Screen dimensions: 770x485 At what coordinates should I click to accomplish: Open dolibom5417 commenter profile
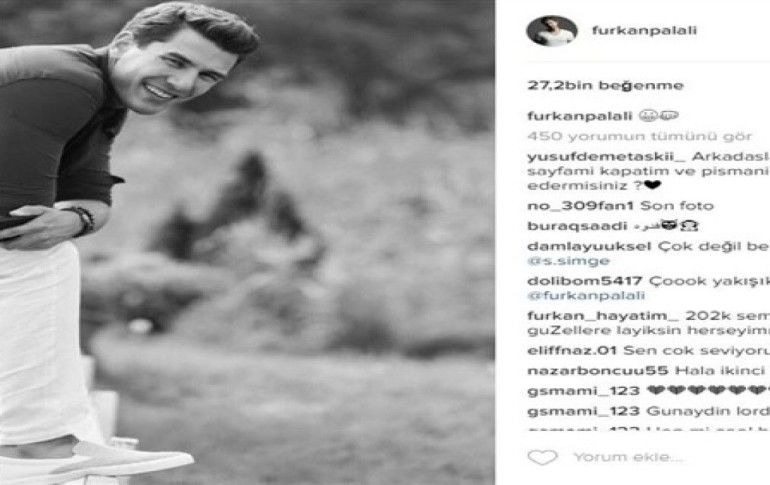point(585,281)
